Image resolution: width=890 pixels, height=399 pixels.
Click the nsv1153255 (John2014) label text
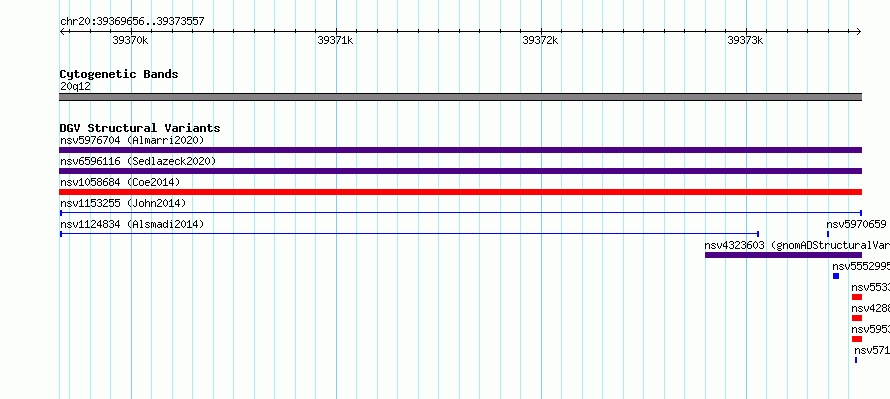[x=123, y=203]
